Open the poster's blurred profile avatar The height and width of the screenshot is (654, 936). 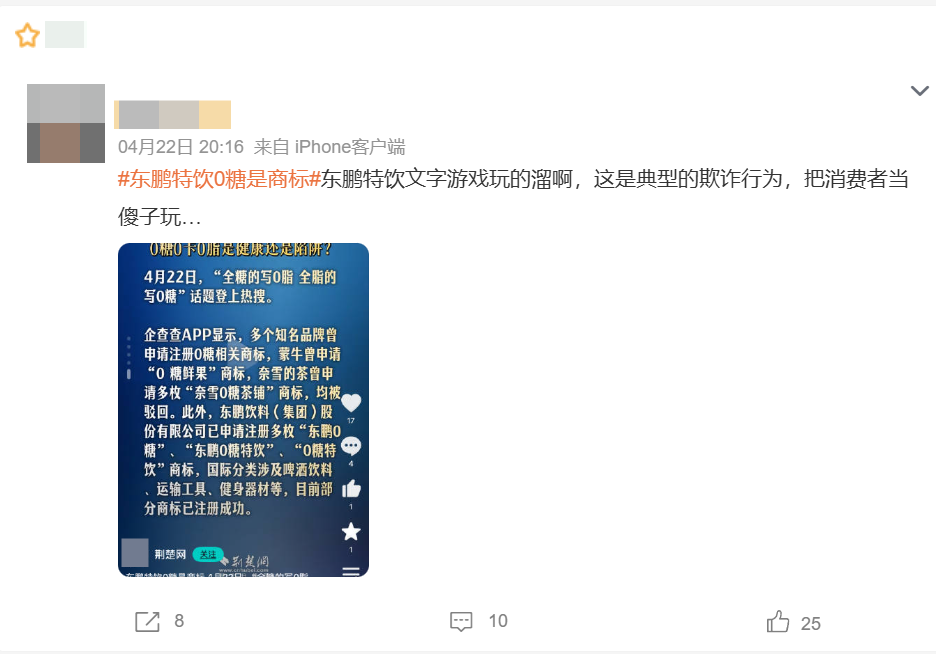[x=66, y=124]
